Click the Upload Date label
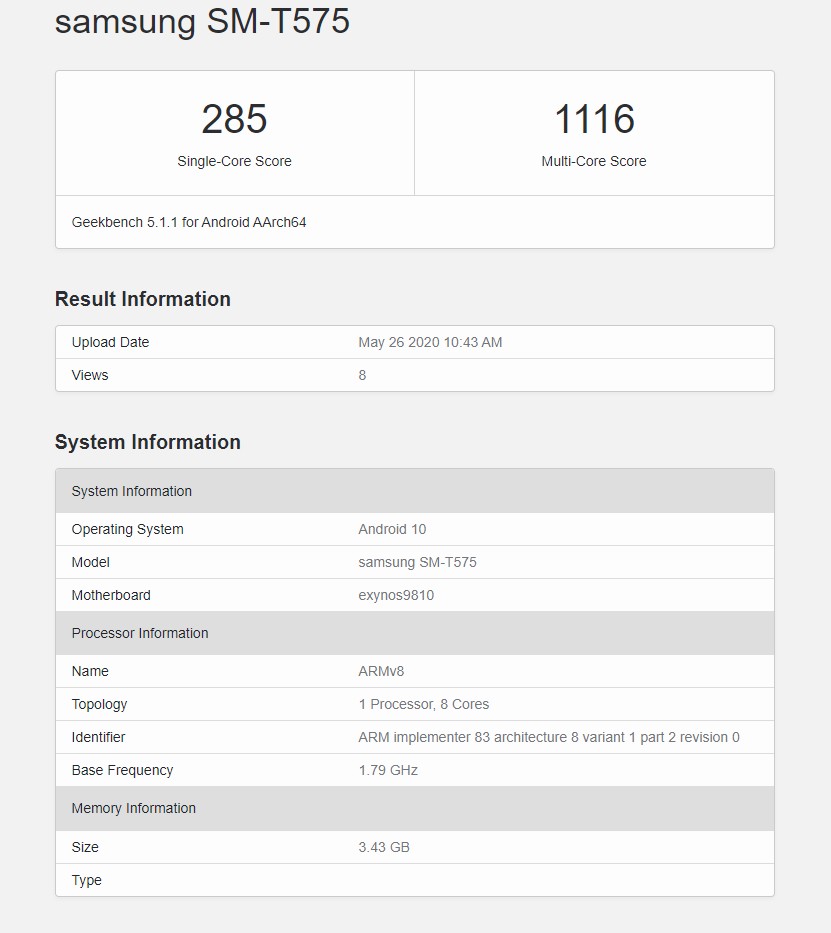831x933 pixels. coord(110,342)
